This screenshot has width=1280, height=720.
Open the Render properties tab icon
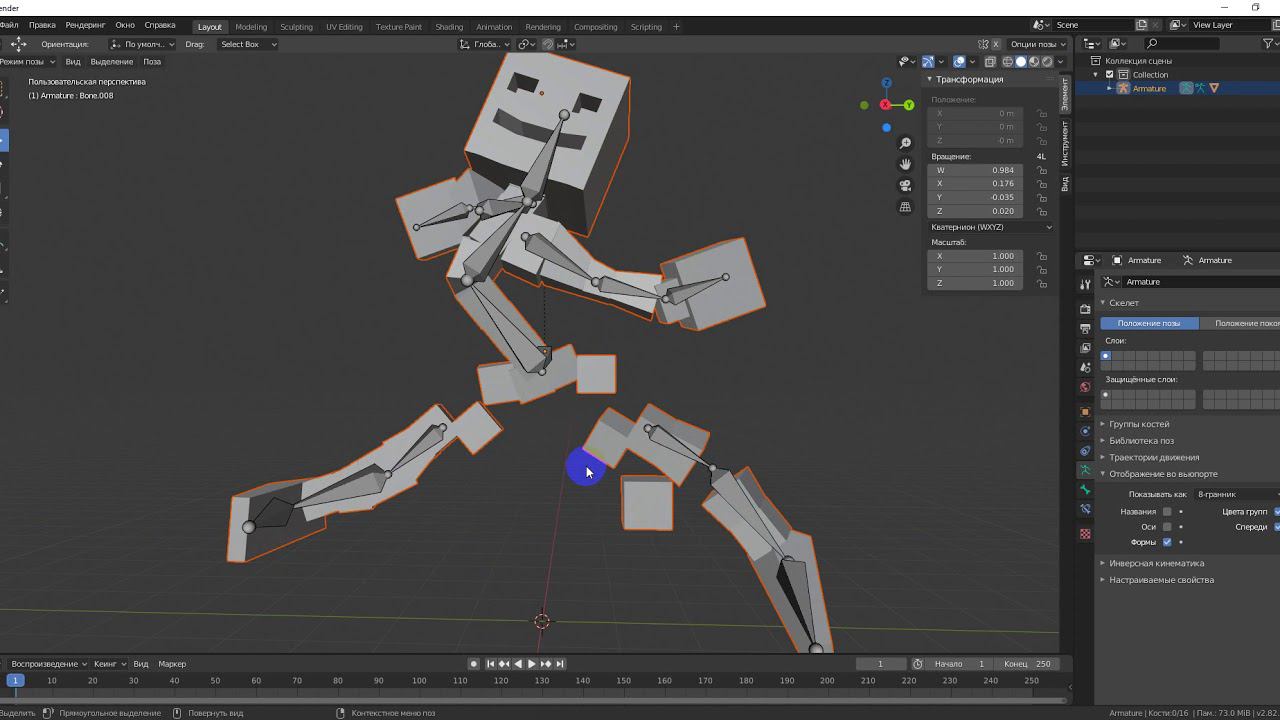(x=1085, y=309)
